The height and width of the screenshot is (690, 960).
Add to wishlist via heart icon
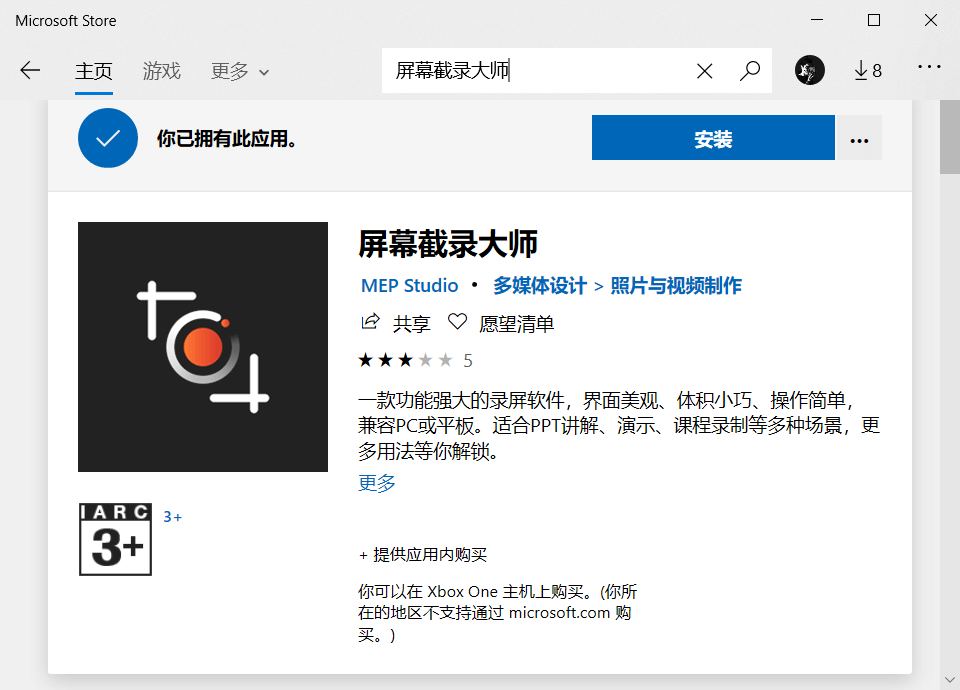[457, 321]
